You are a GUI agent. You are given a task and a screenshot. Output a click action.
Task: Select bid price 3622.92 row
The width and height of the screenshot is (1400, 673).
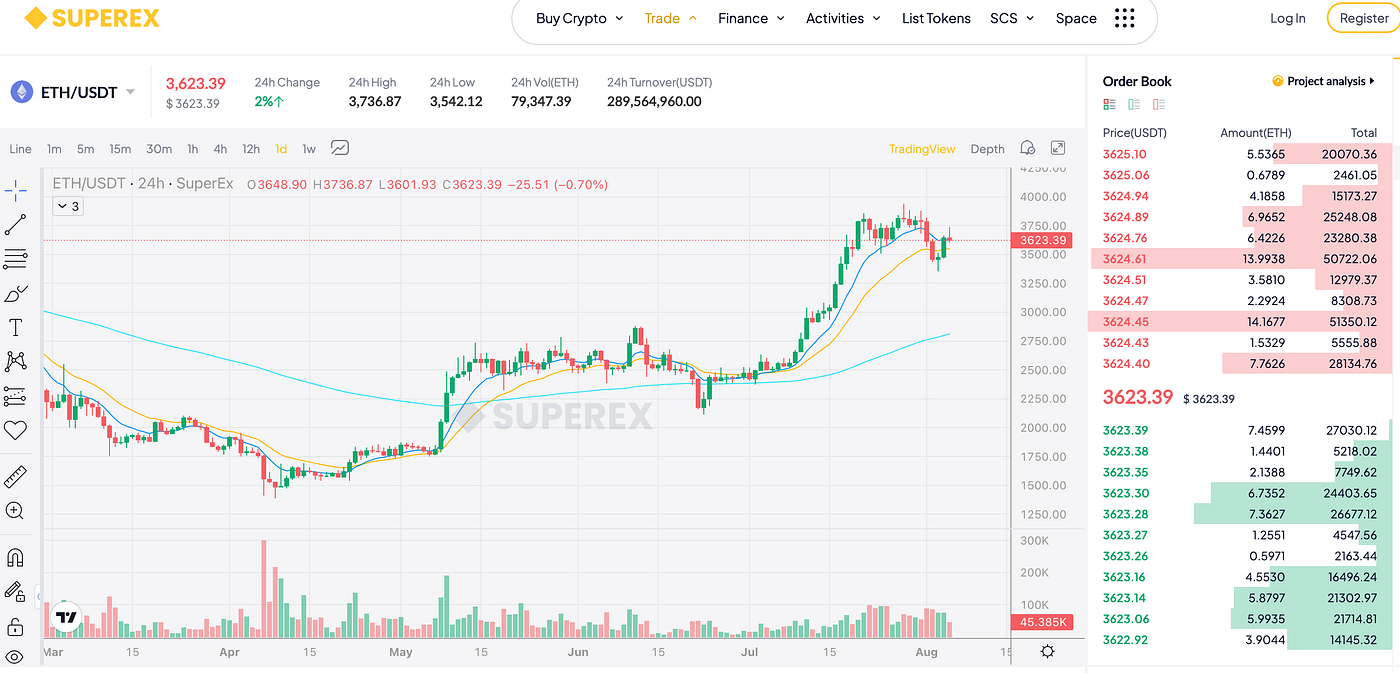[x=1239, y=640]
